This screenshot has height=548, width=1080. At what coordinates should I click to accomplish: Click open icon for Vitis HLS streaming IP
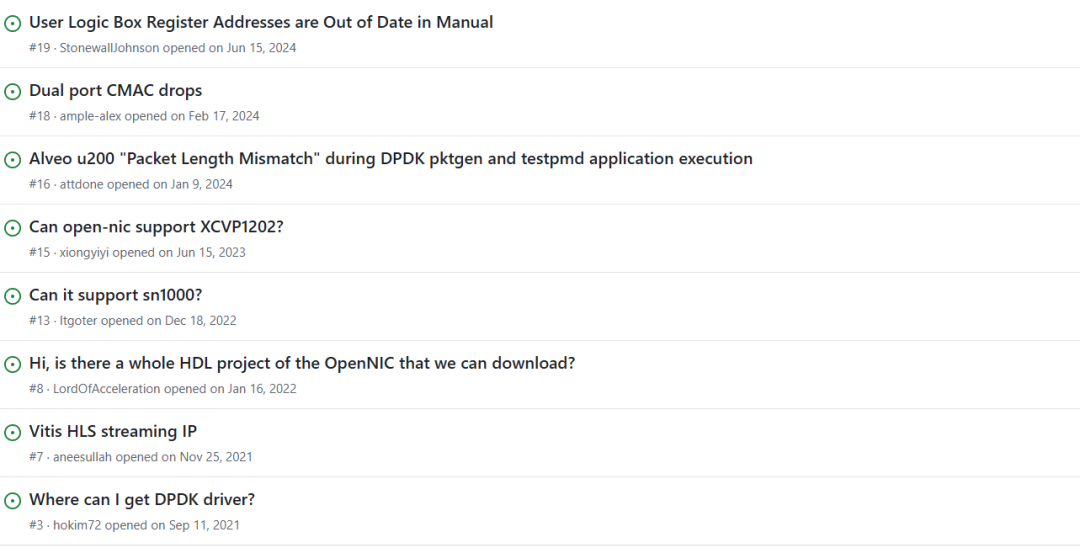[x=12, y=432]
